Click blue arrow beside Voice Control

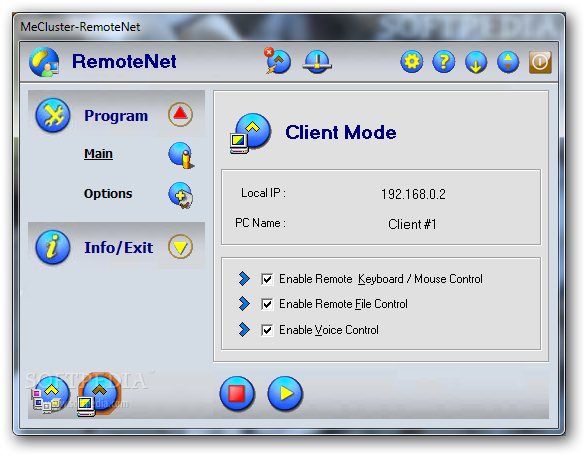[244, 330]
